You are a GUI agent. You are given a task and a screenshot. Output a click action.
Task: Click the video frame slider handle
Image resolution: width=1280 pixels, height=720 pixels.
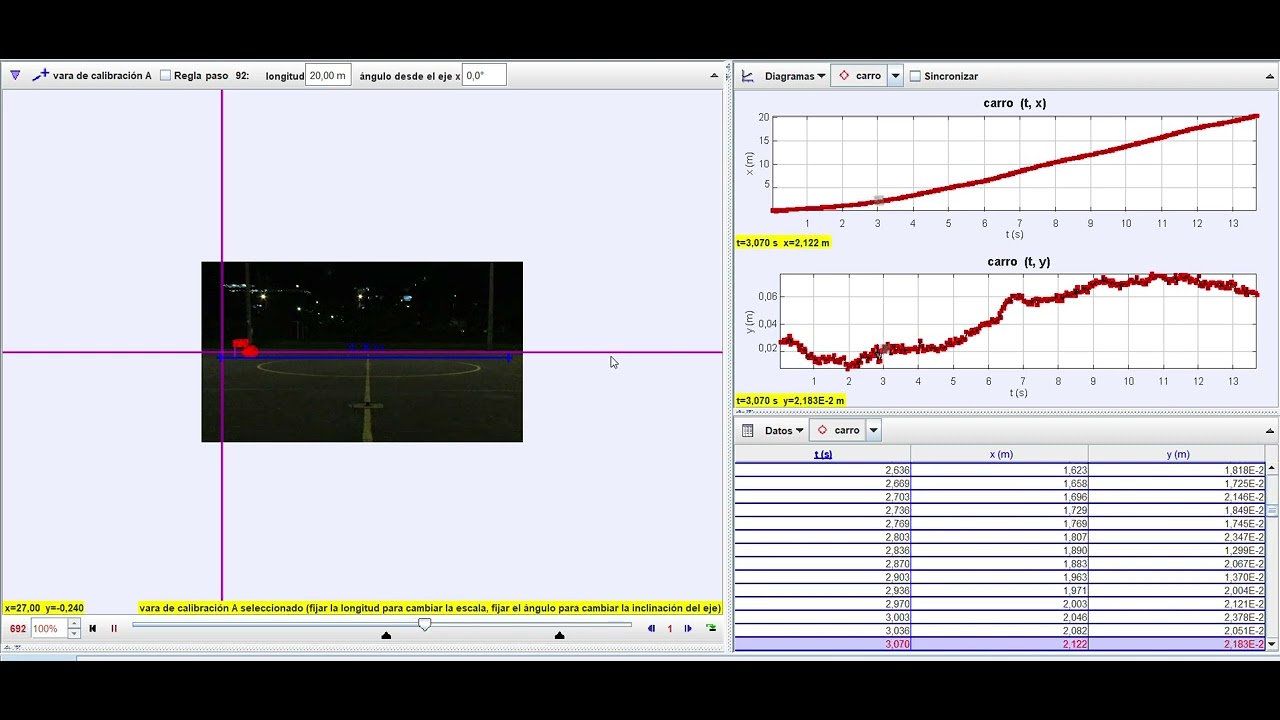point(425,624)
